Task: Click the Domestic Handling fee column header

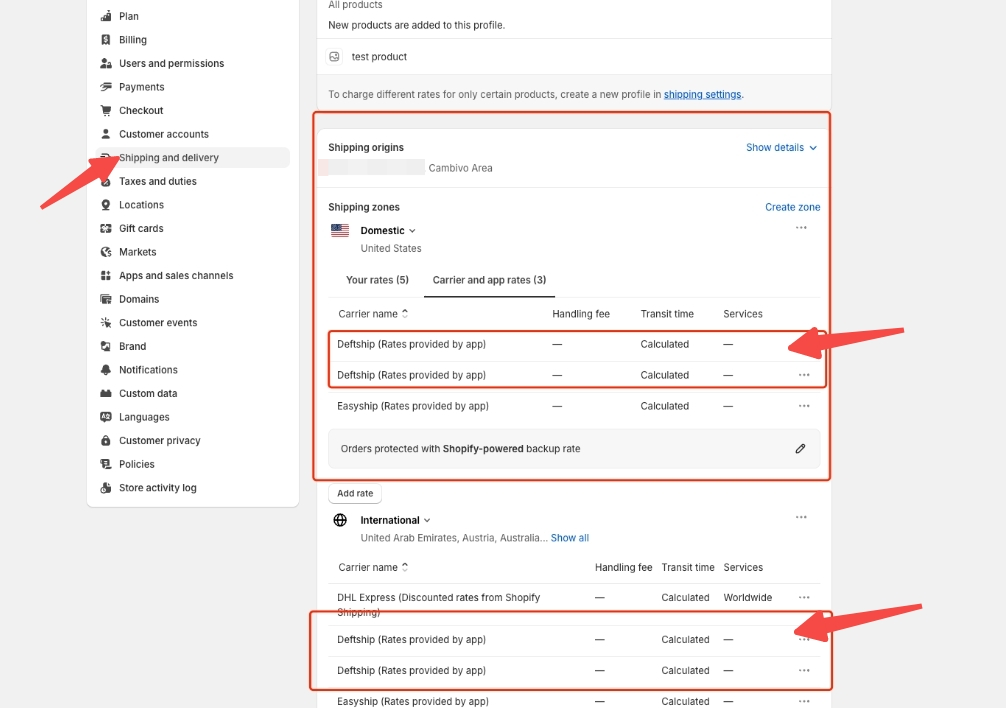Action: pyautogui.click(x=581, y=314)
